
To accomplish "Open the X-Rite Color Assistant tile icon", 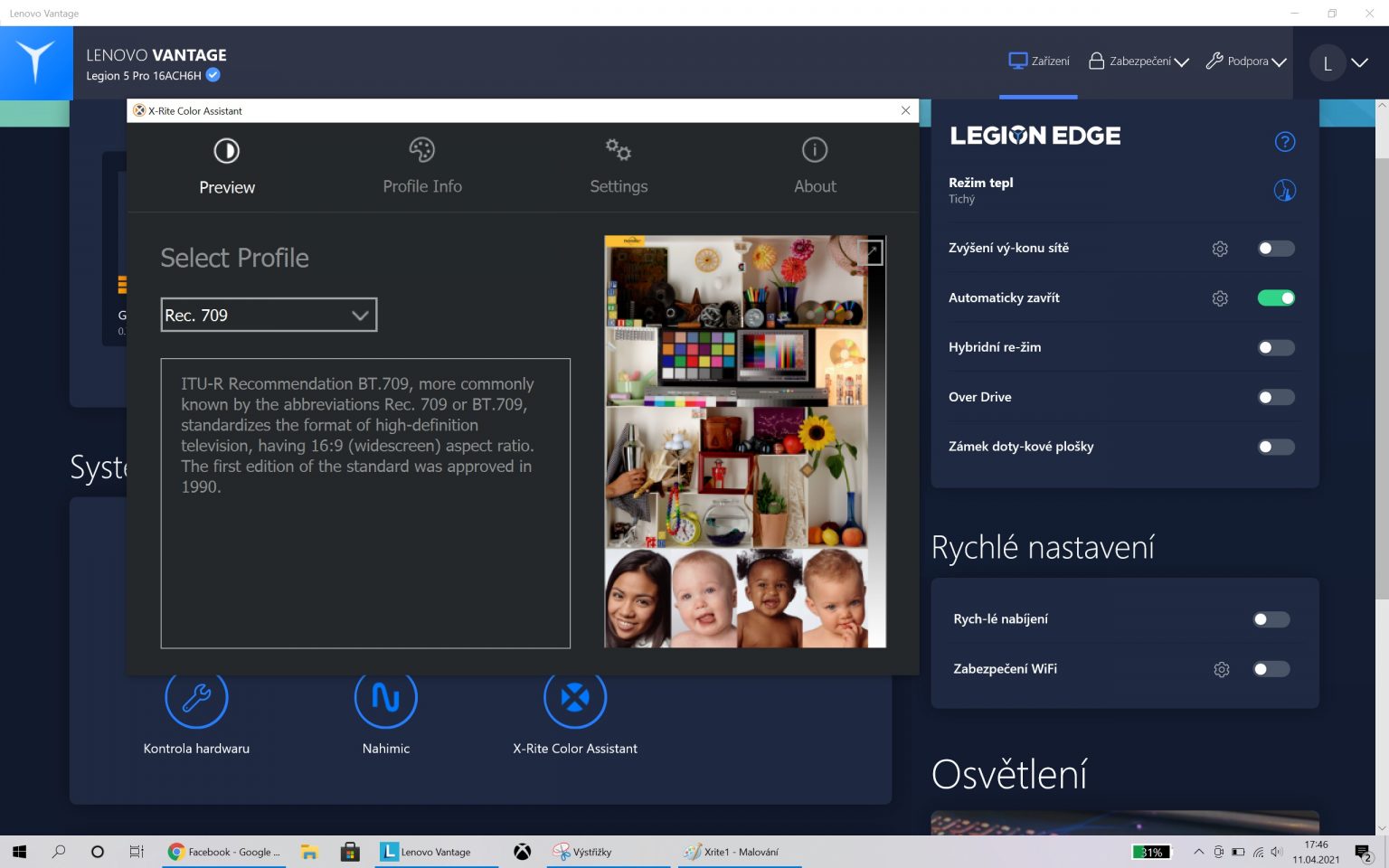I will 575,698.
